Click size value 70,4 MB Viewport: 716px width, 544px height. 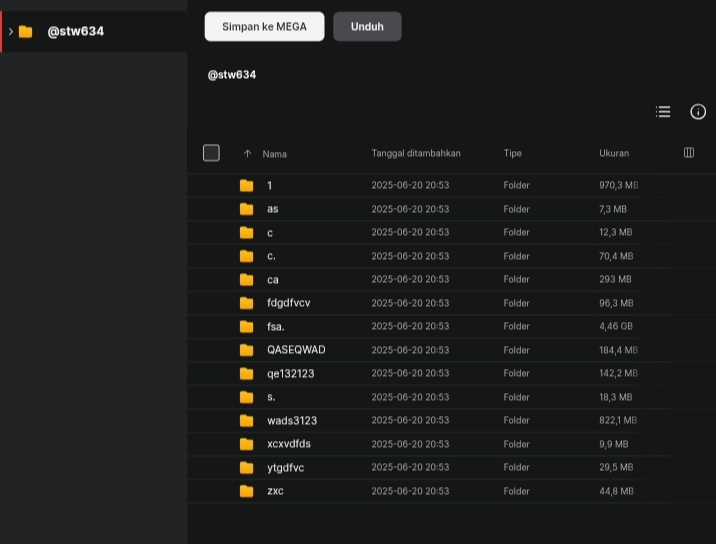616,256
